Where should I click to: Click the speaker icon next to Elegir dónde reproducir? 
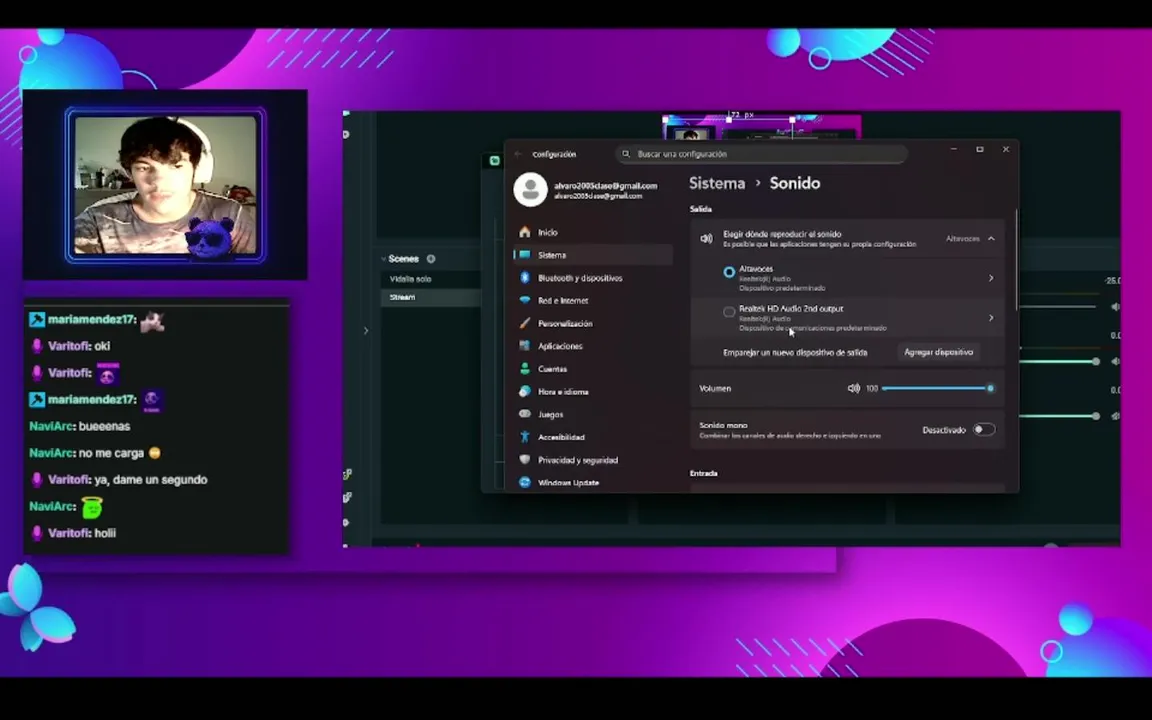click(706, 238)
